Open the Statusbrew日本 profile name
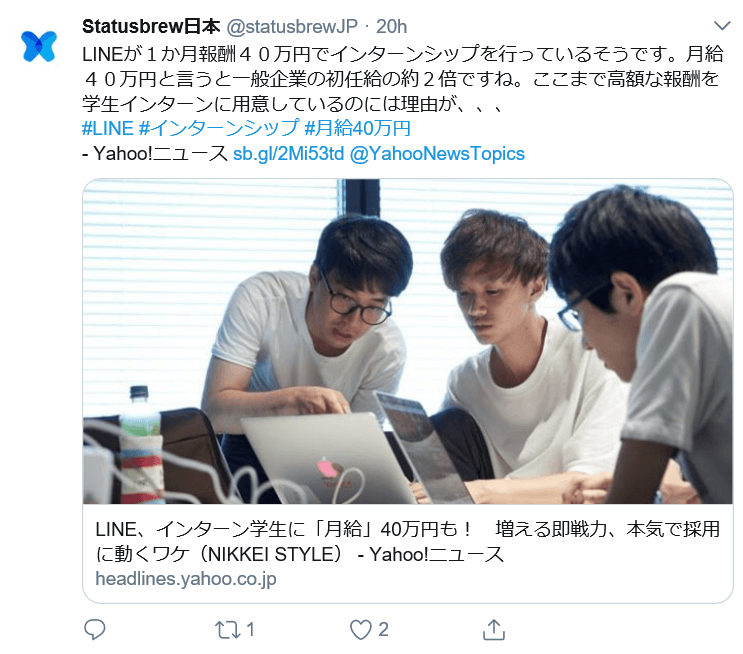Image resolution: width=743 pixels, height=654 pixels. click(151, 27)
